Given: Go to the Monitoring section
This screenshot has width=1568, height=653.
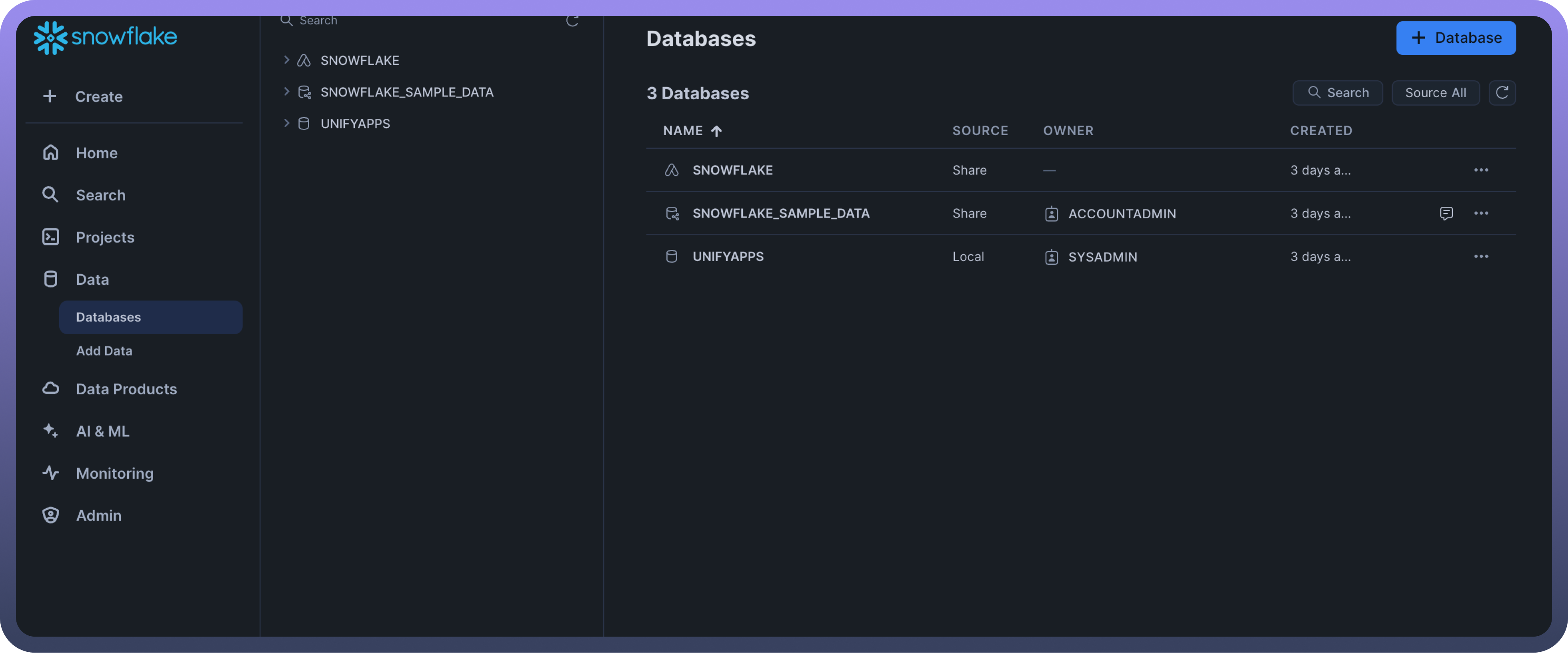Looking at the screenshot, I should (x=114, y=473).
